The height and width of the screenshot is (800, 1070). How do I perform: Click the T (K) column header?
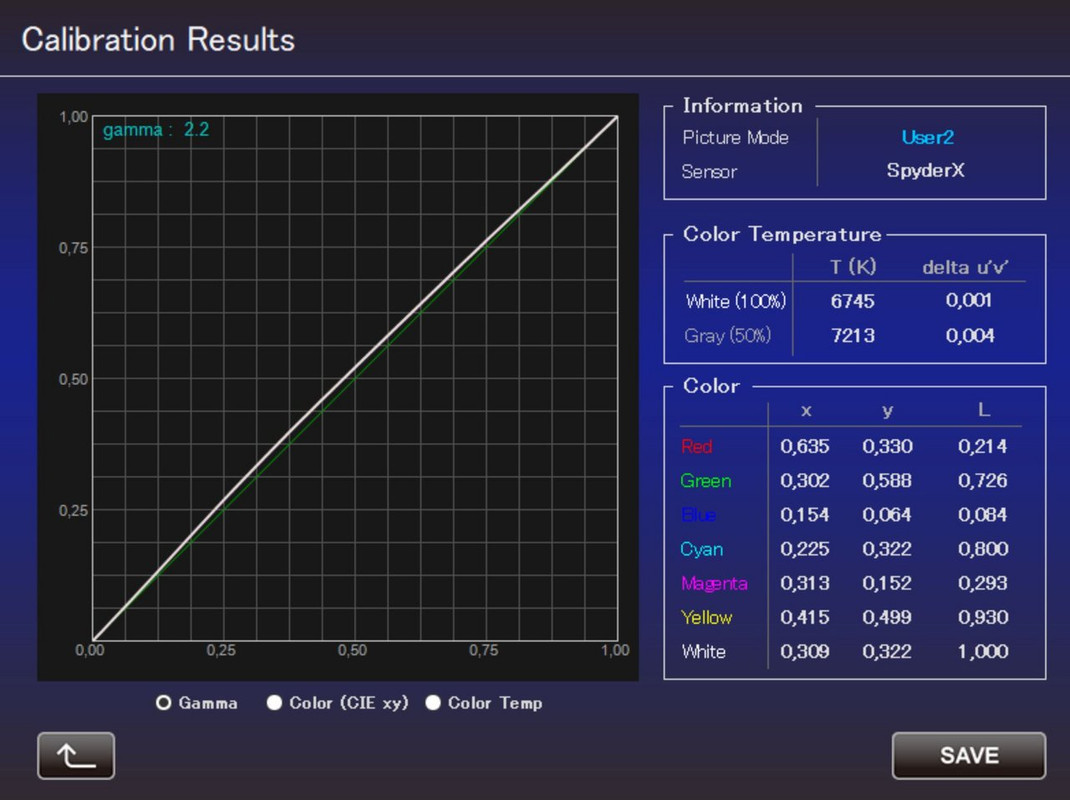tap(853, 267)
